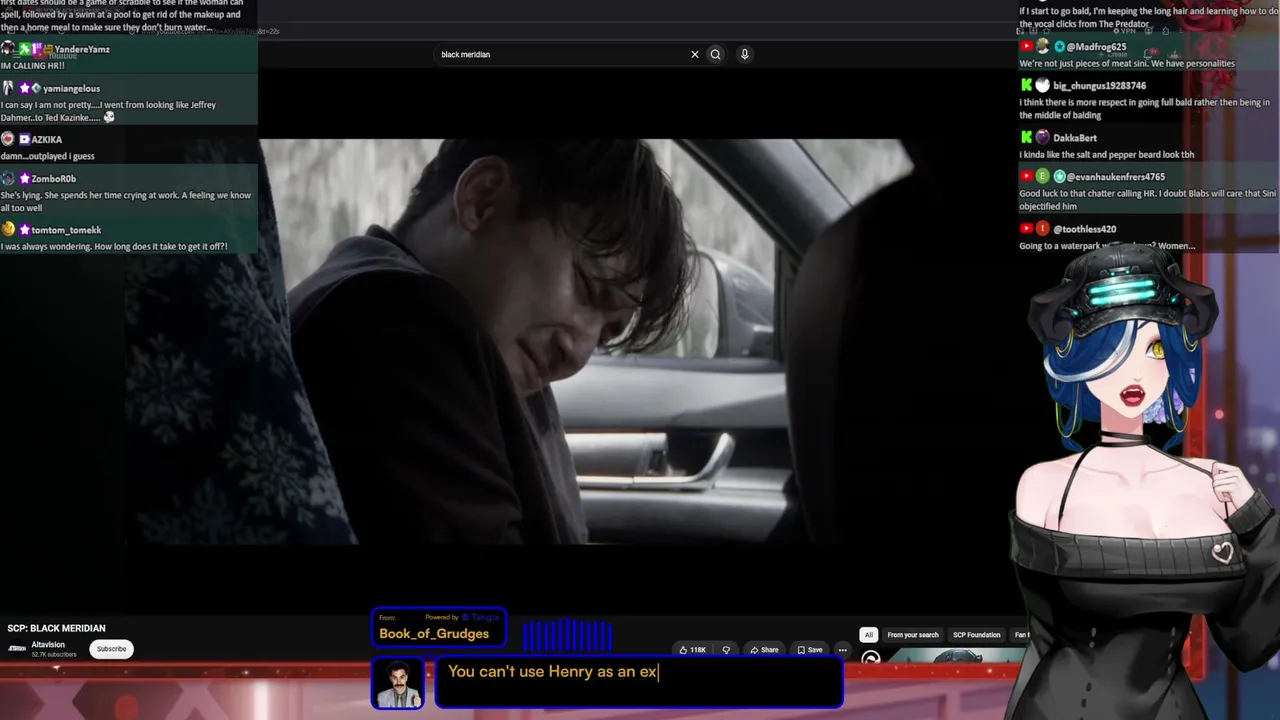
Task: Click the '52.7K subscribers' count
Action: point(54,655)
